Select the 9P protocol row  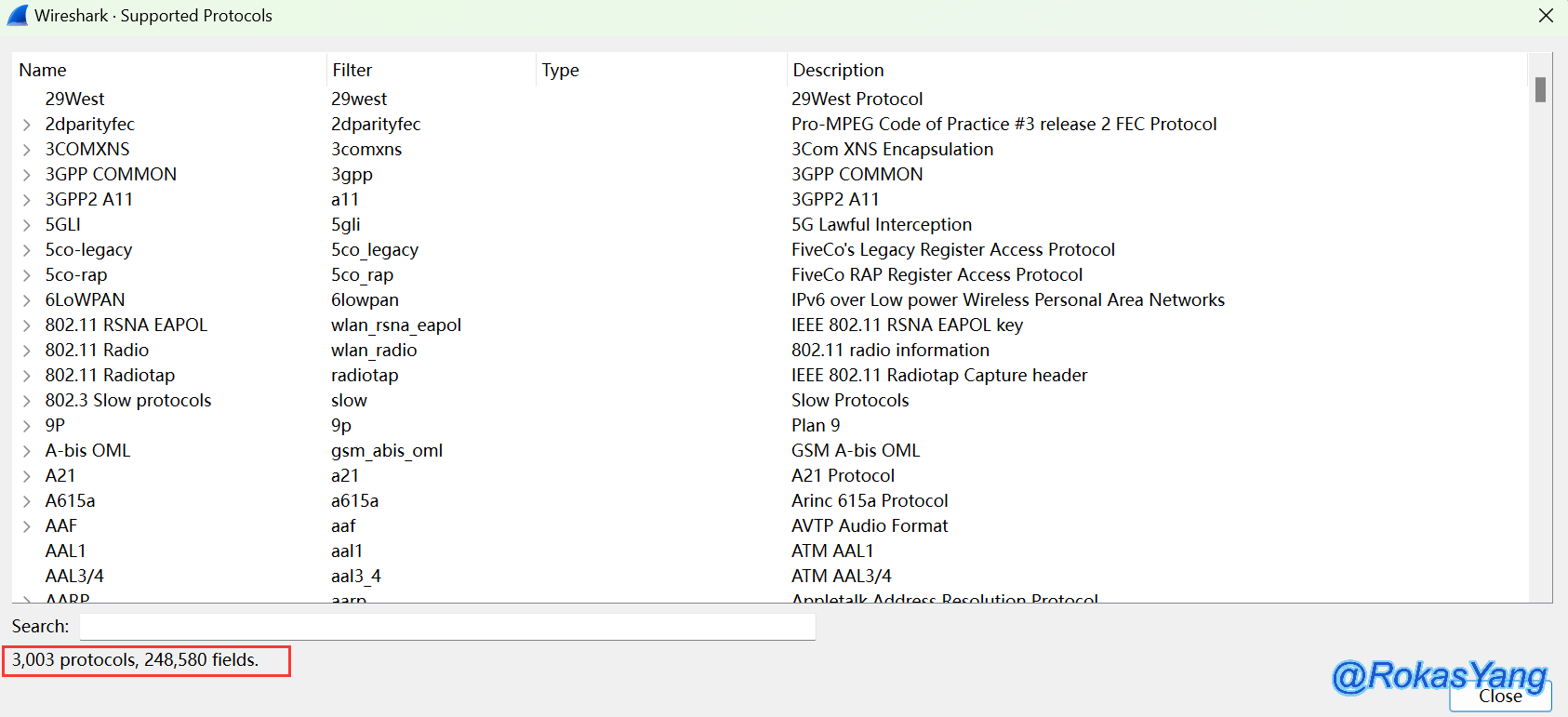point(55,425)
